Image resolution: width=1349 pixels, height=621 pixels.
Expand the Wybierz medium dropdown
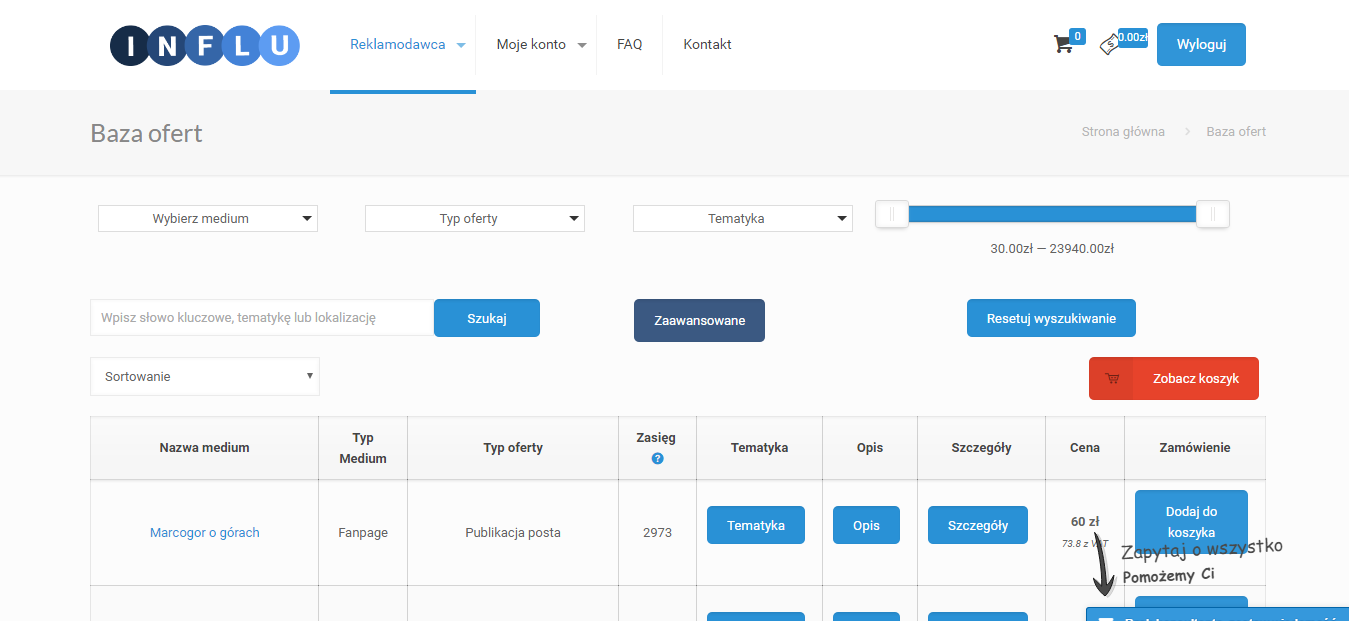click(208, 218)
